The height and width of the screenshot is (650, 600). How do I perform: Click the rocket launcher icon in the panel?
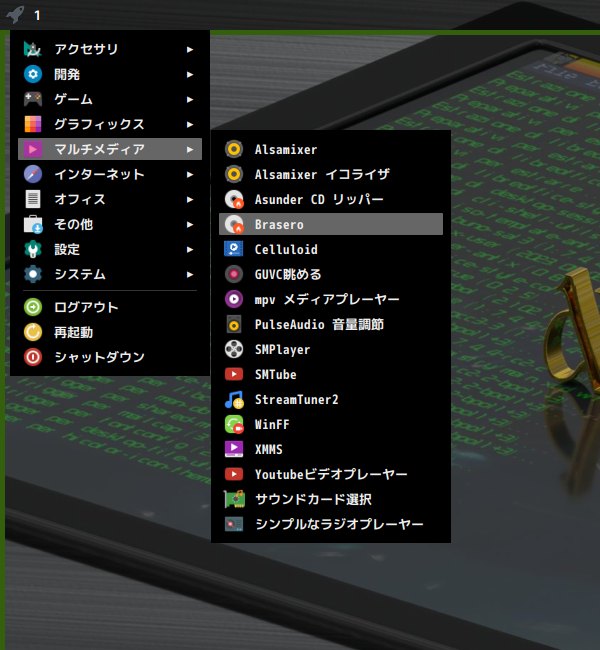click(x=15, y=15)
